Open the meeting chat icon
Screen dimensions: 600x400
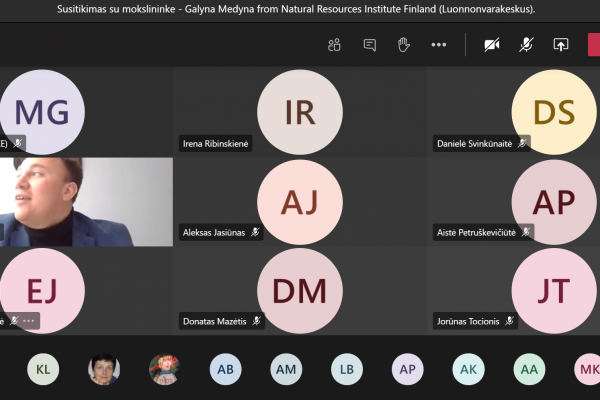[x=370, y=45]
